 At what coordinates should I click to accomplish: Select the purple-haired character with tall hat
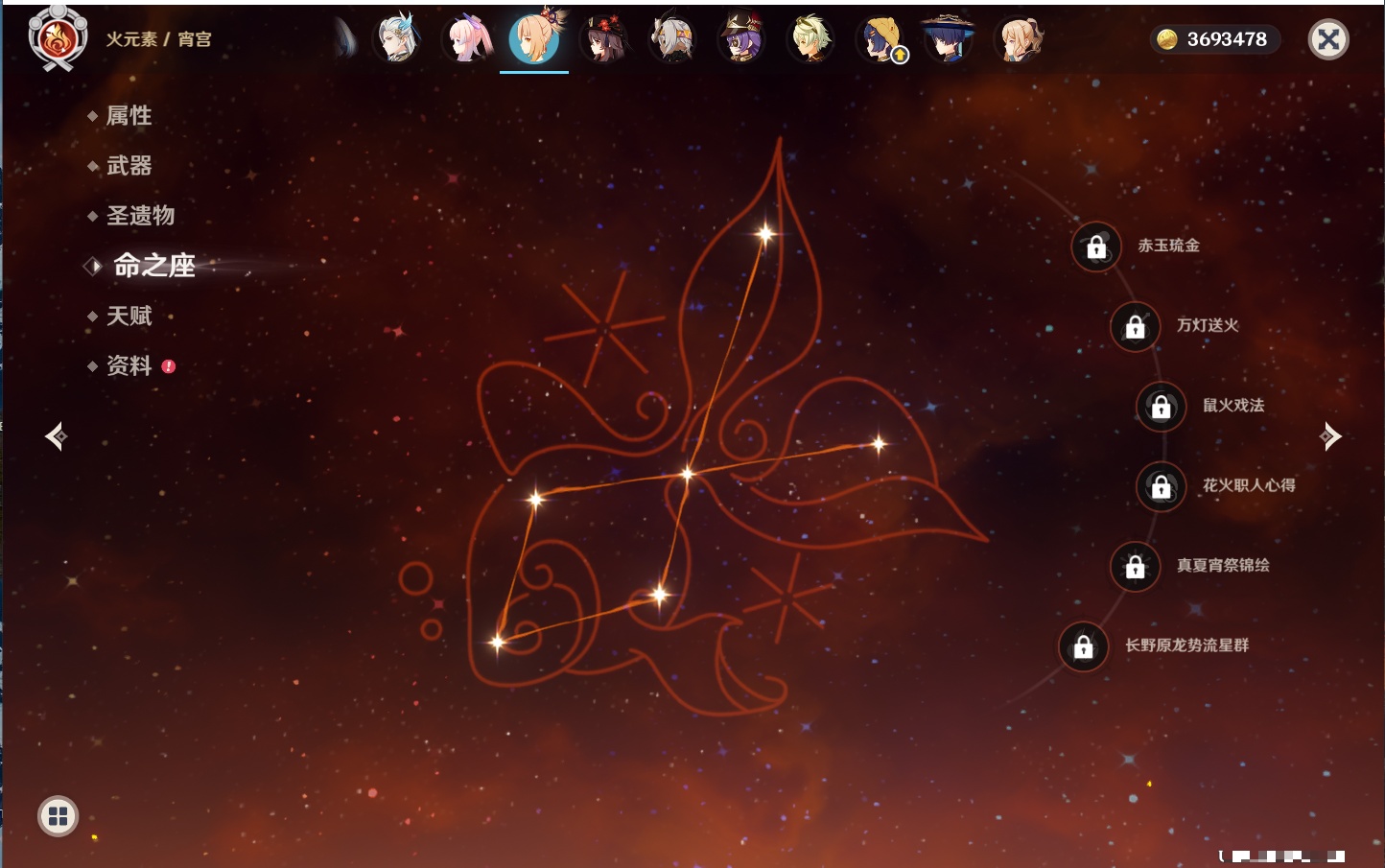pos(741,39)
